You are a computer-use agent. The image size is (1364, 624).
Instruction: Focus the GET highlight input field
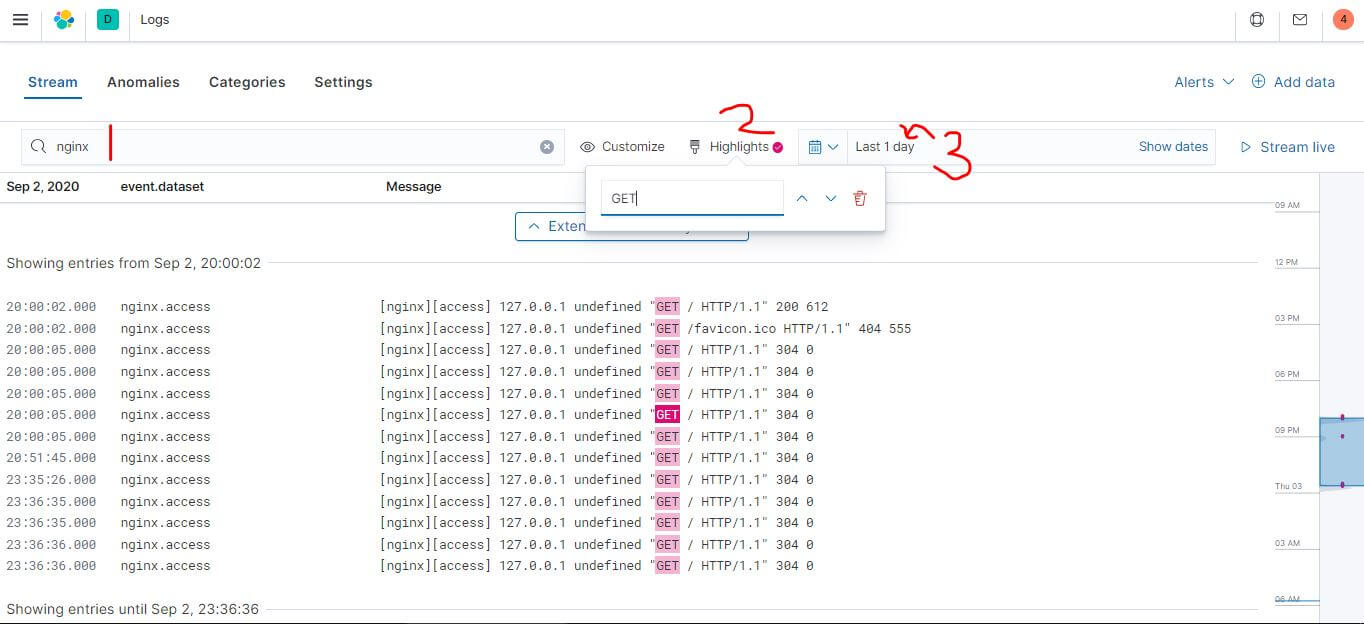691,198
